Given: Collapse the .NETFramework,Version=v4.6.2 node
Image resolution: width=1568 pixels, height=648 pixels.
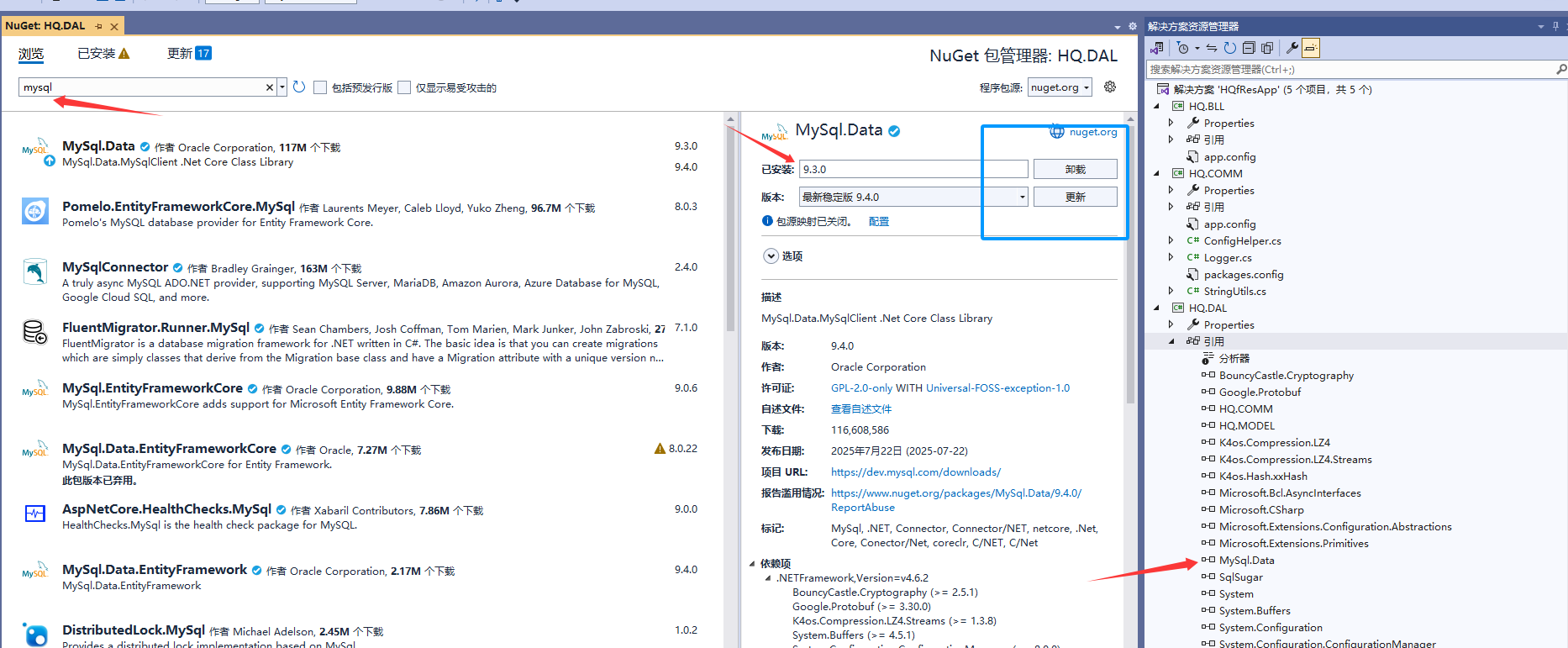Looking at the screenshot, I should [x=768, y=578].
